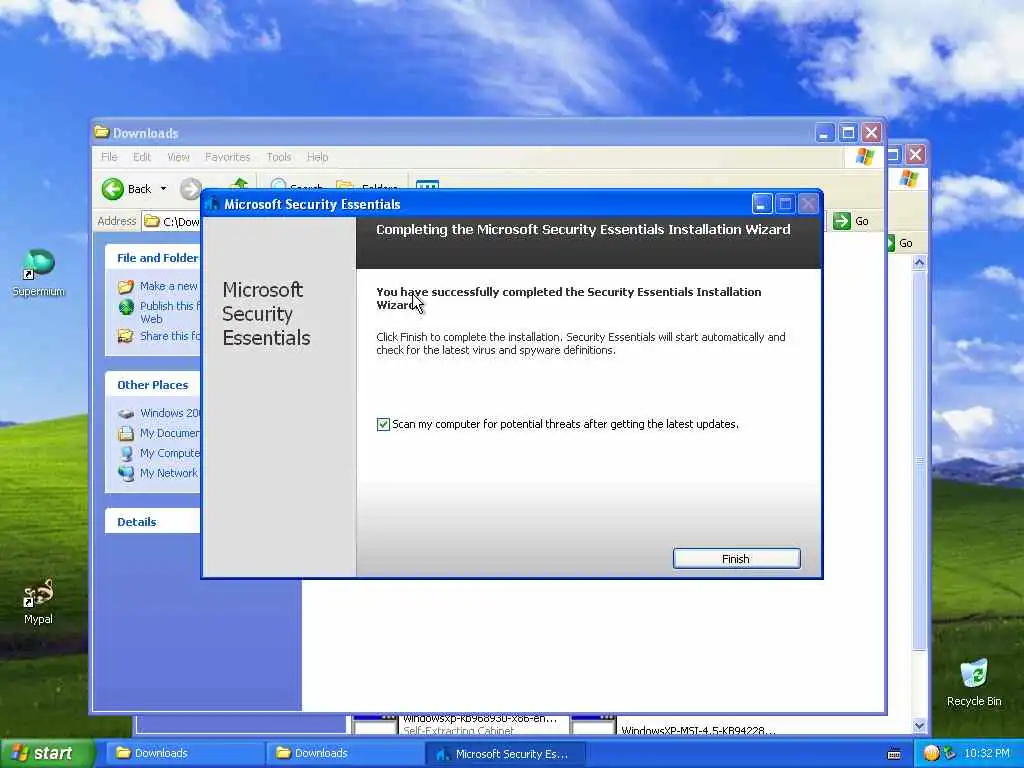Click the address bar folder icon
The height and width of the screenshot is (768, 1024).
152,221
